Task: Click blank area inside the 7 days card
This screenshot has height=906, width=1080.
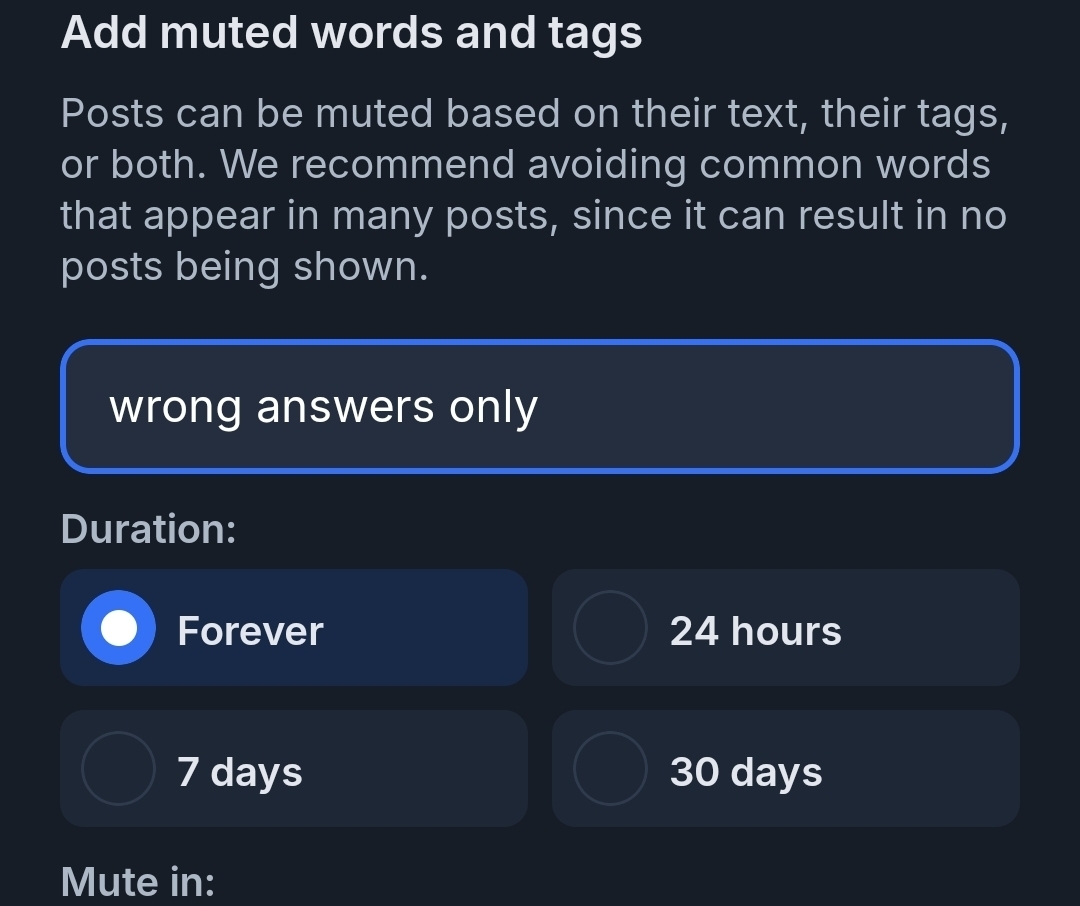Action: click(x=420, y=769)
